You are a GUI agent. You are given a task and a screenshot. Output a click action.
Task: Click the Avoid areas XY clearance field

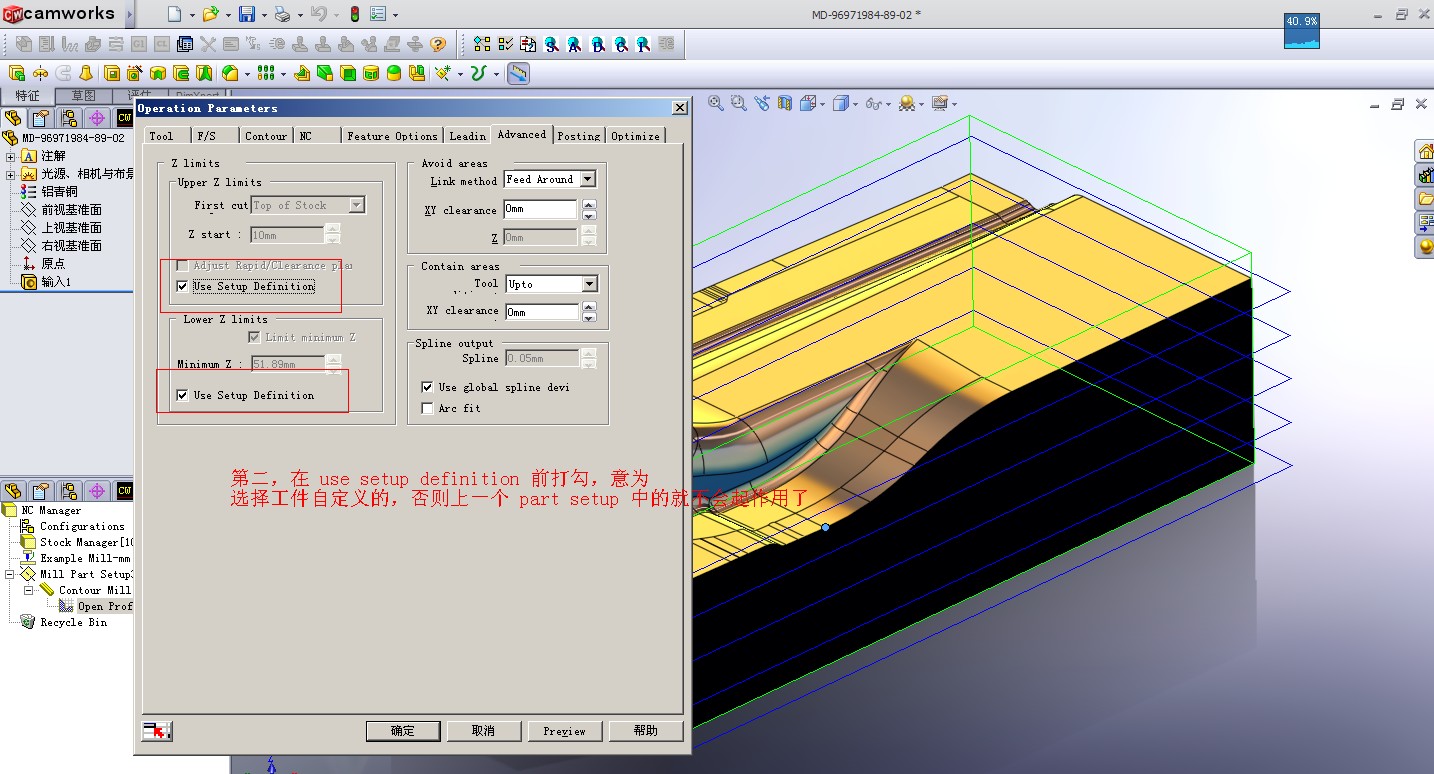[x=540, y=210]
